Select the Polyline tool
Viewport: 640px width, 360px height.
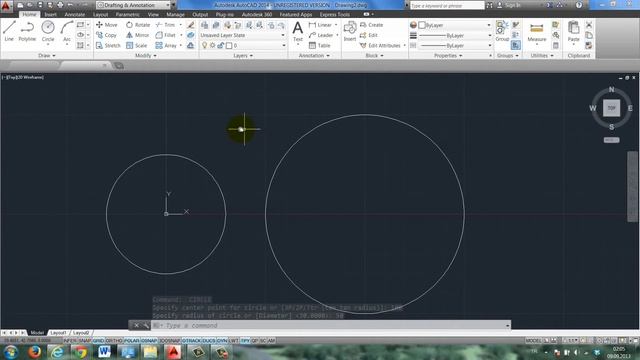[x=27, y=31]
